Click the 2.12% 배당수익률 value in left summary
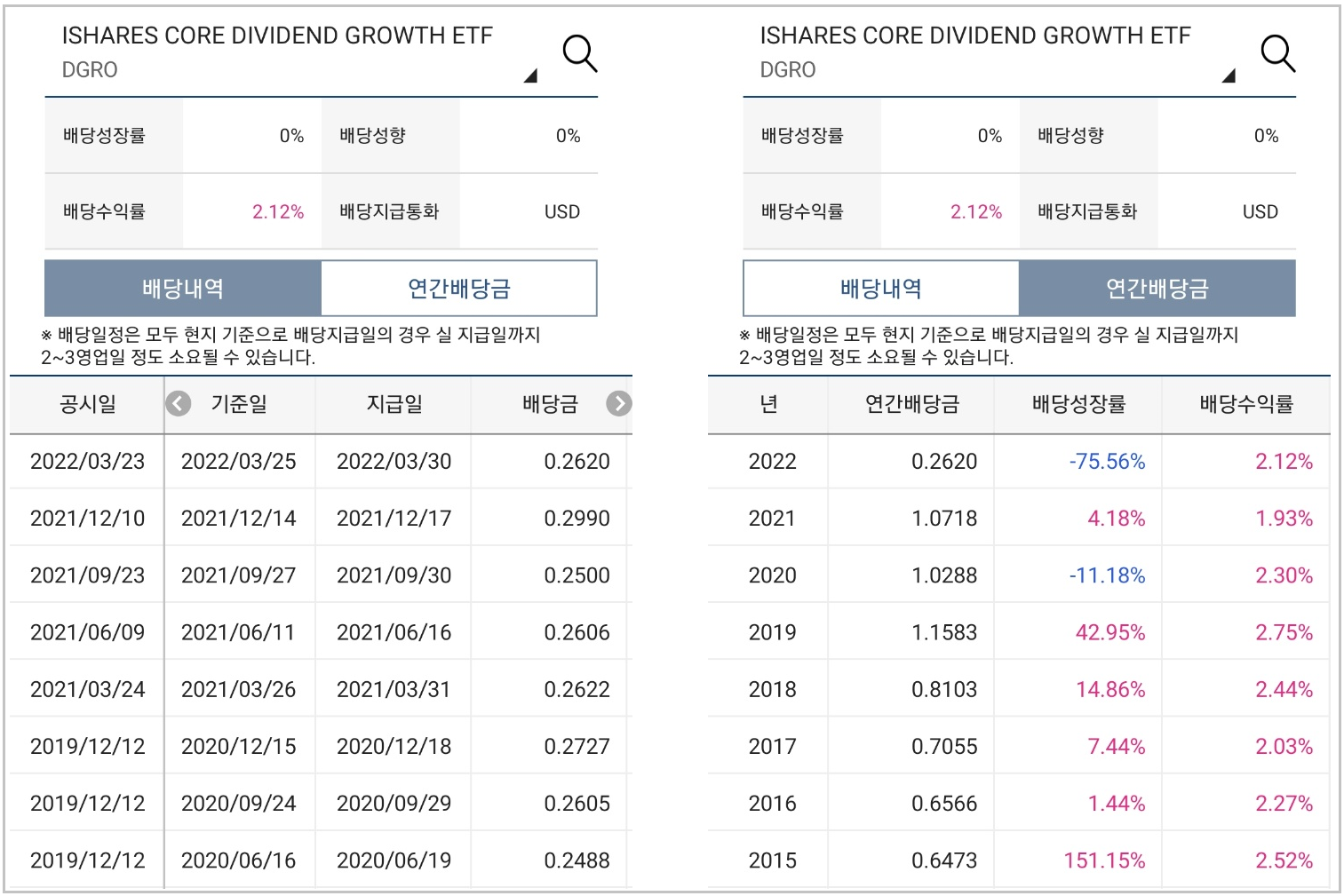Image resolution: width=1344 pixels, height=896 pixels. (x=278, y=212)
